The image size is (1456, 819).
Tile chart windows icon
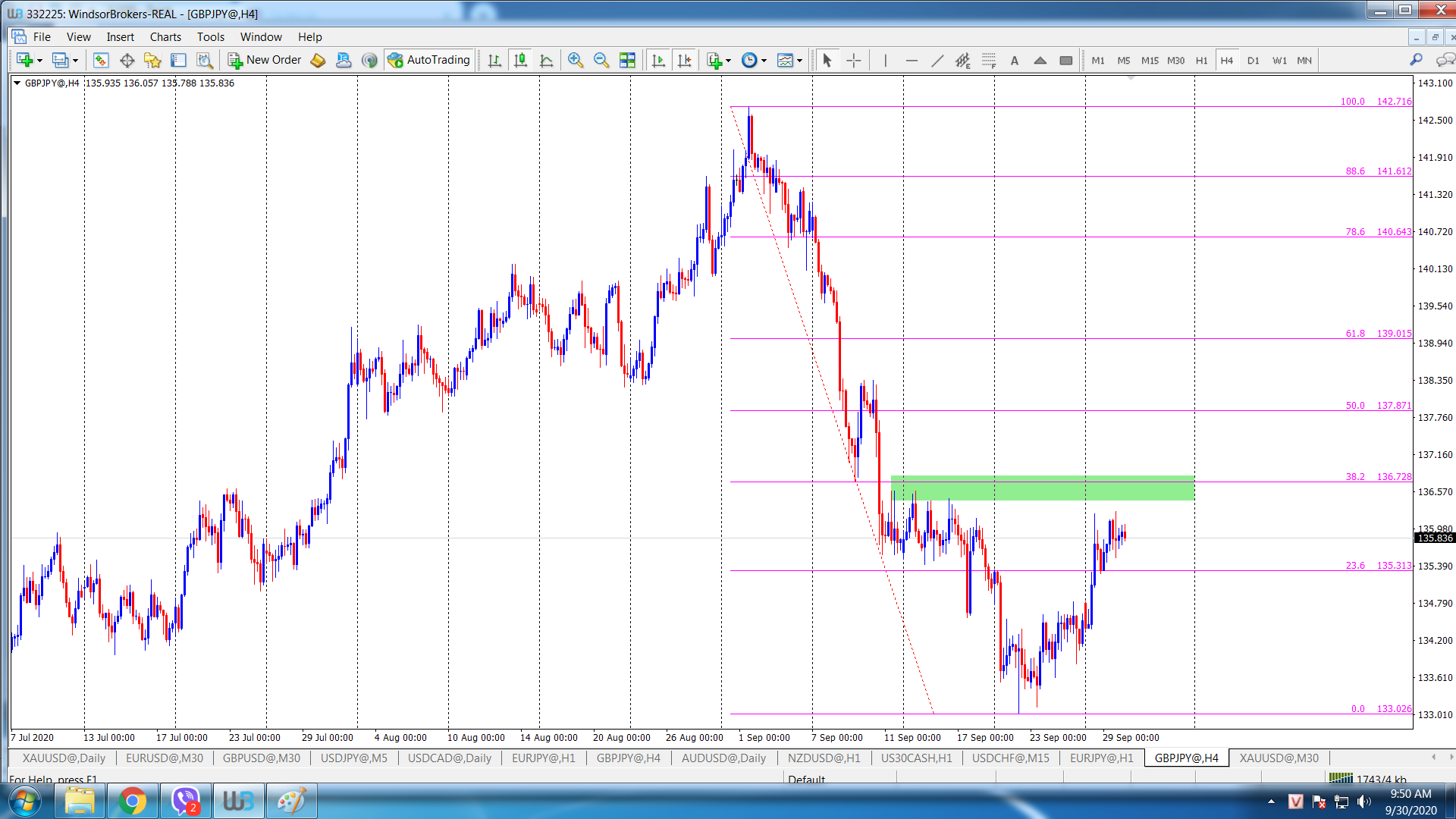(627, 60)
